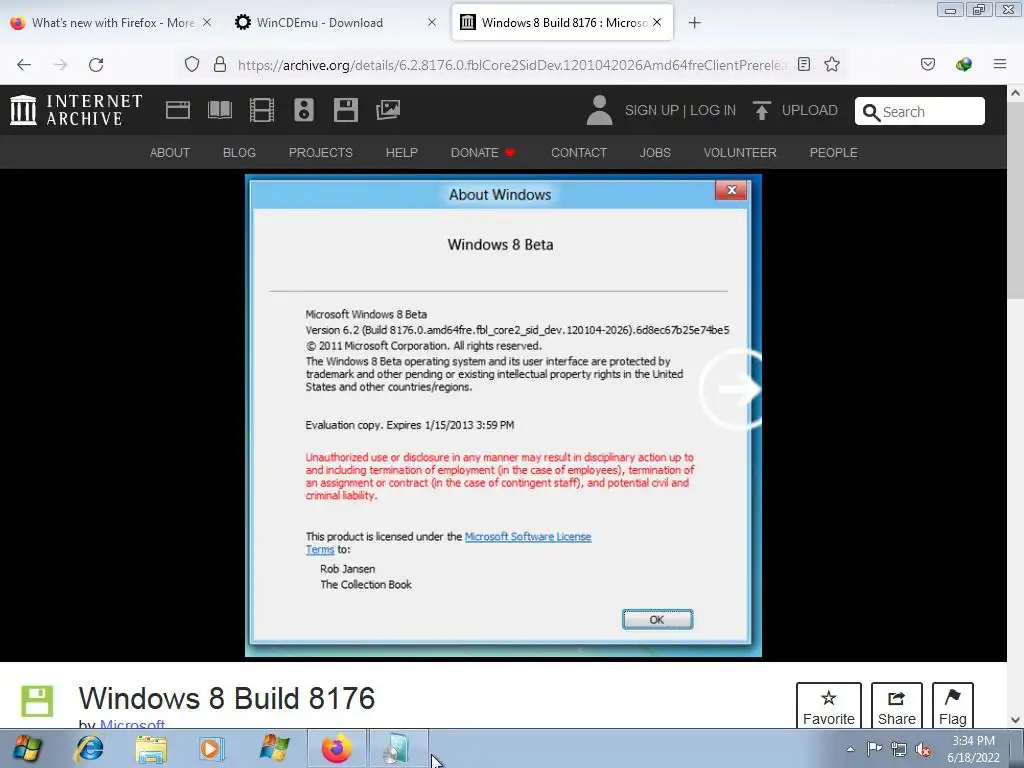Click the Favorite button
This screenshot has height=768, width=1024.
coord(829,706)
